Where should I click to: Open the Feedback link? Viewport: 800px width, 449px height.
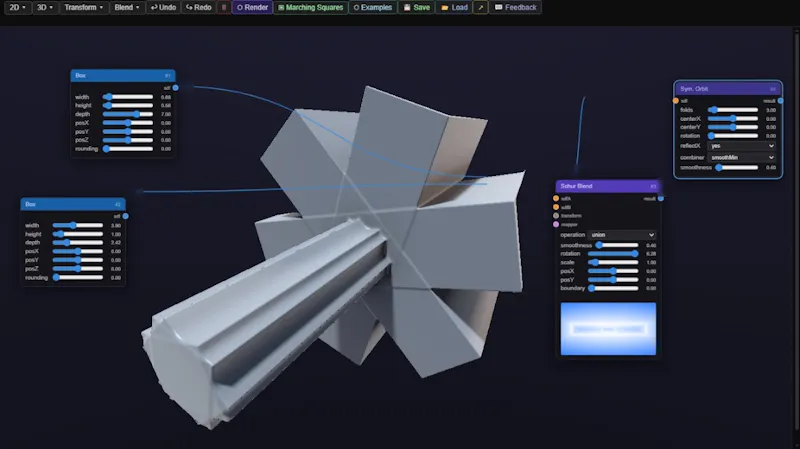click(515, 7)
